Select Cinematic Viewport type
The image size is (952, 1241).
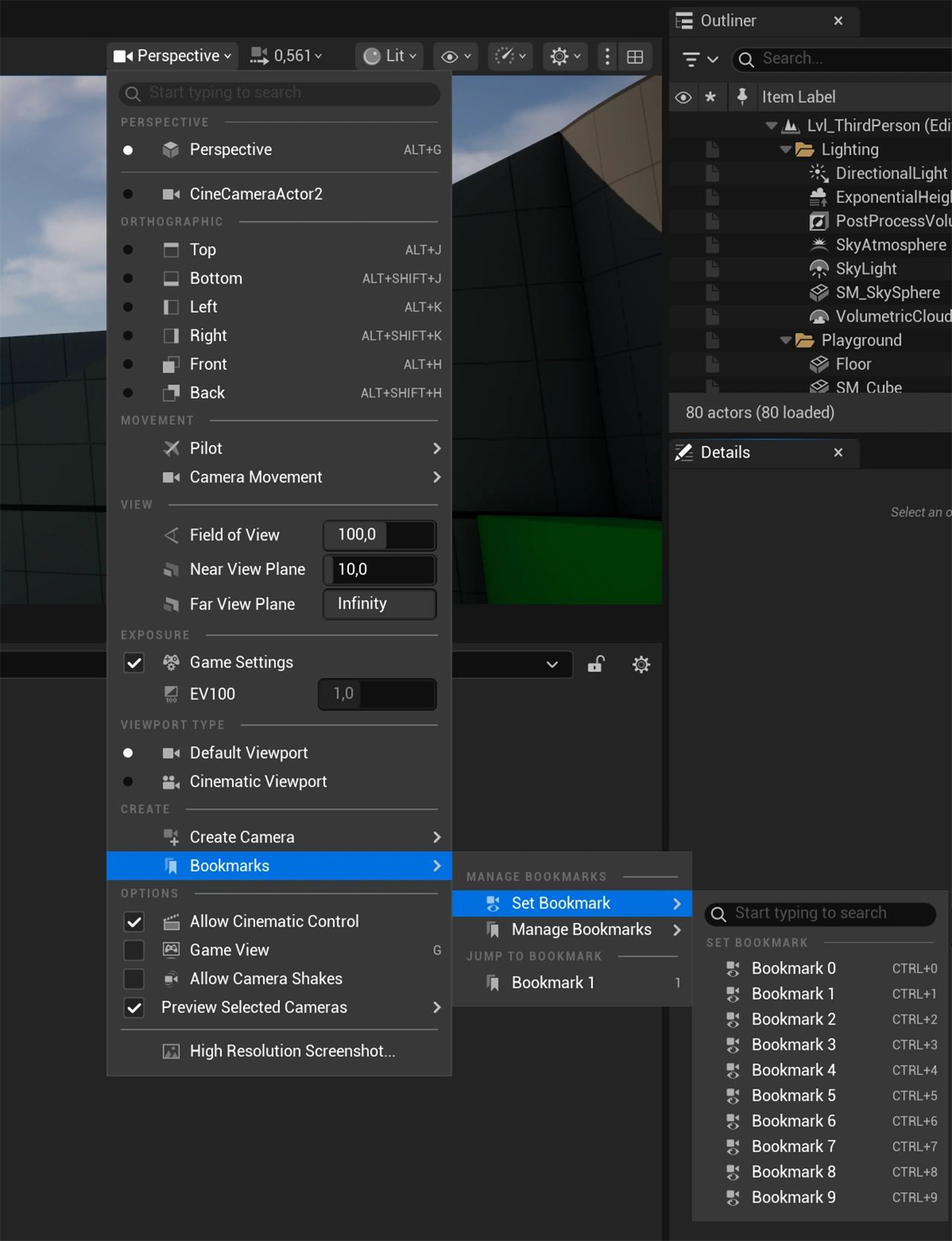[x=280, y=782]
